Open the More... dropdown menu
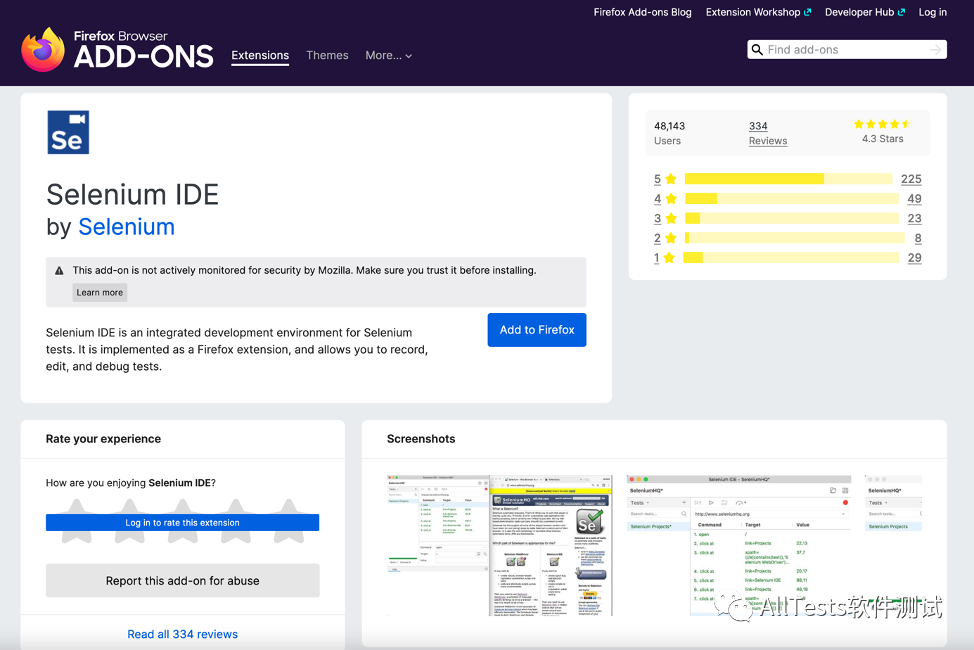974x650 pixels. click(x=389, y=55)
